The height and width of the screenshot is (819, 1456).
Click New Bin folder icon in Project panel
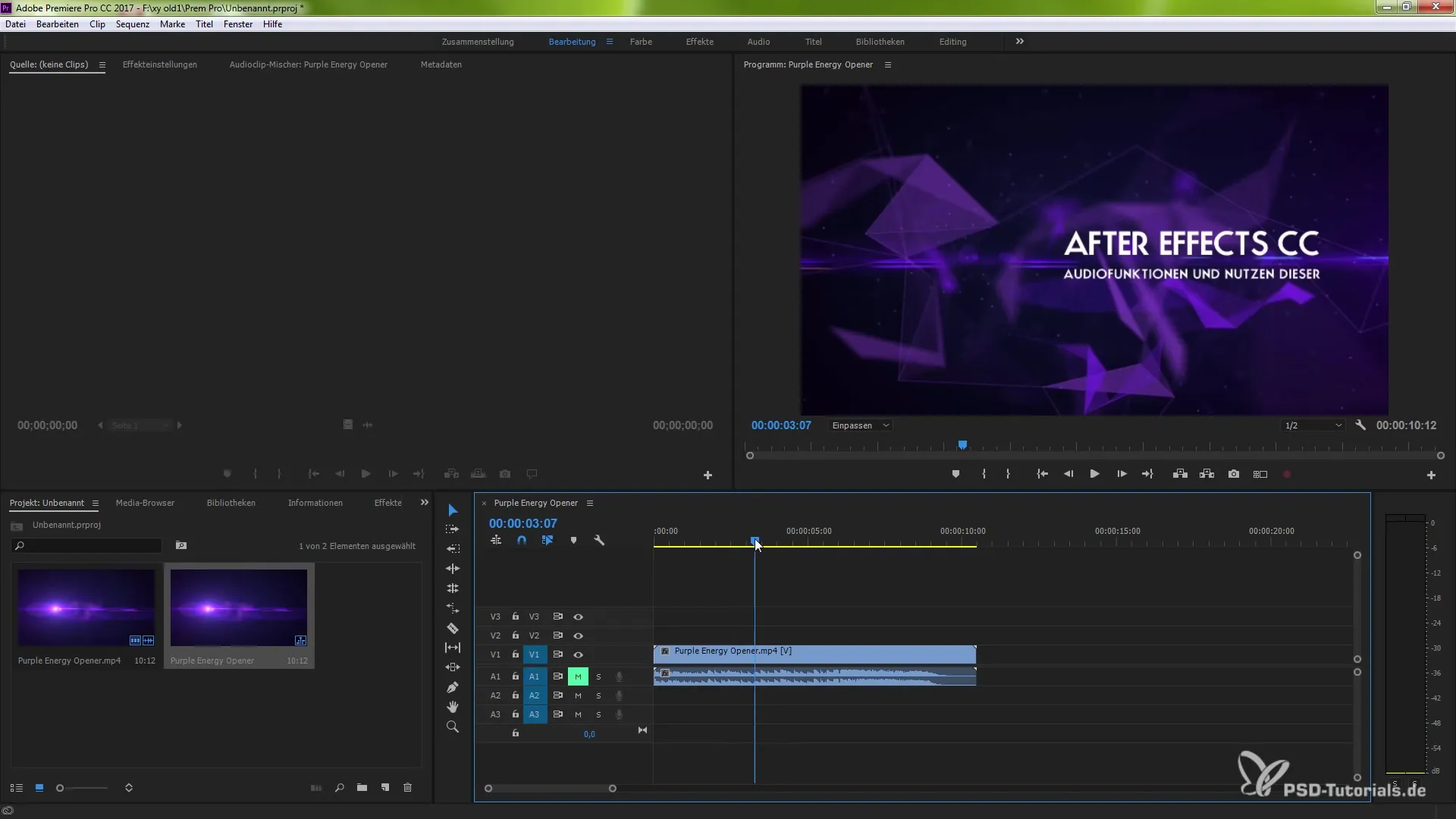click(x=362, y=788)
